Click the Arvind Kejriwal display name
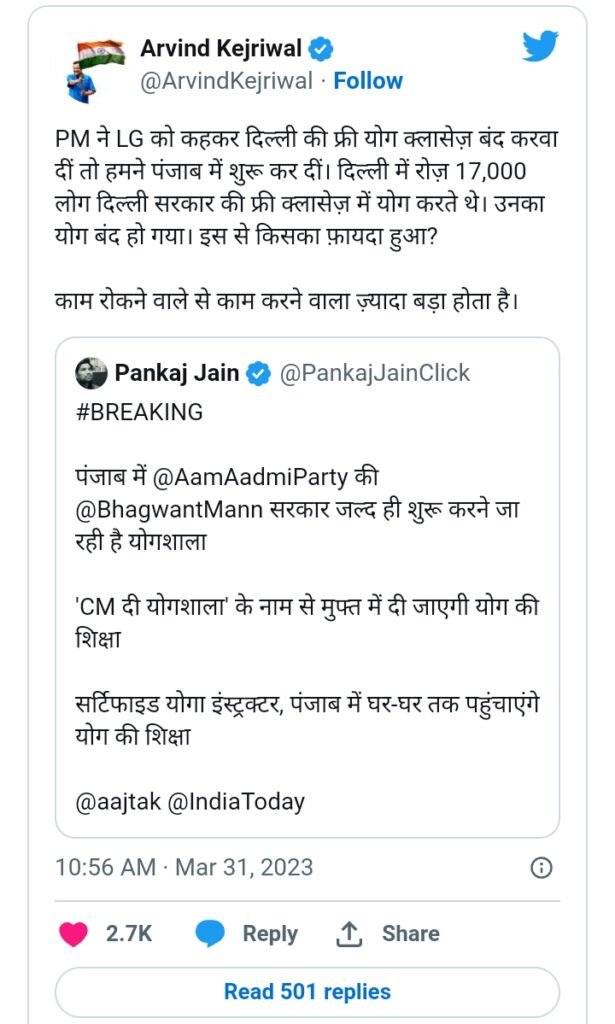The image size is (615, 1024). pyautogui.click(x=221, y=48)
